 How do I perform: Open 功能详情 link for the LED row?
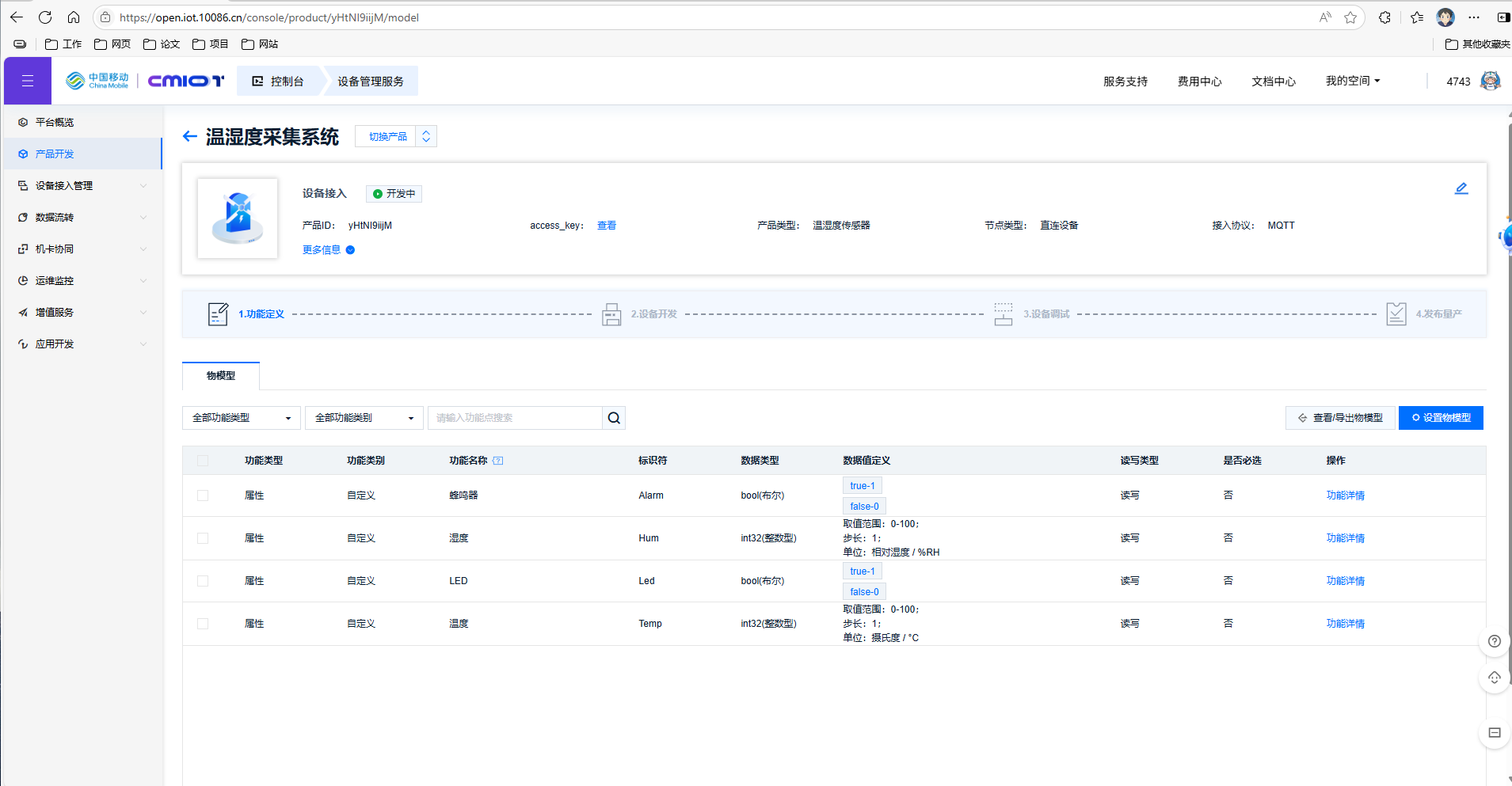[1345, 581]
